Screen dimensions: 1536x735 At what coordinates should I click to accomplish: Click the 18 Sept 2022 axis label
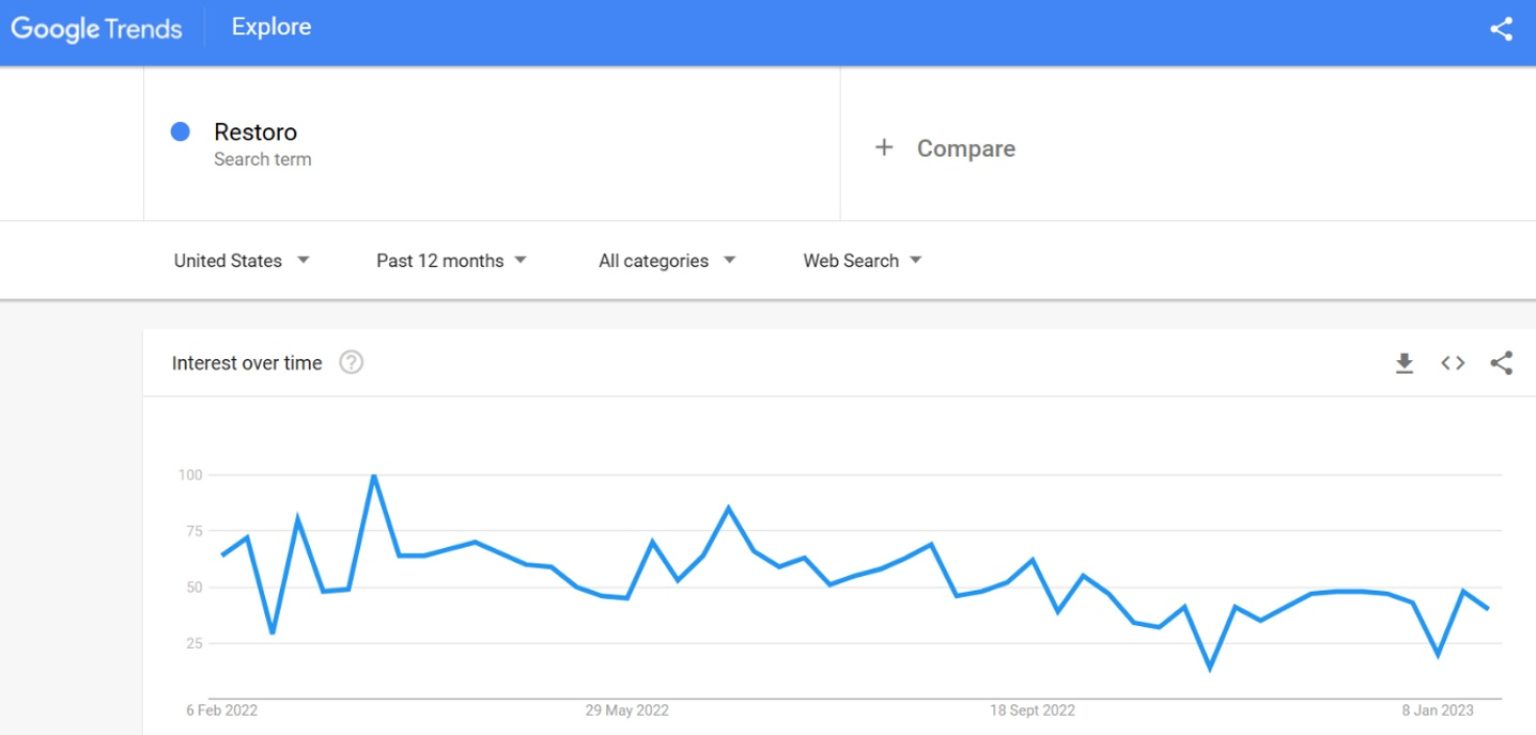pos(1032,711)
